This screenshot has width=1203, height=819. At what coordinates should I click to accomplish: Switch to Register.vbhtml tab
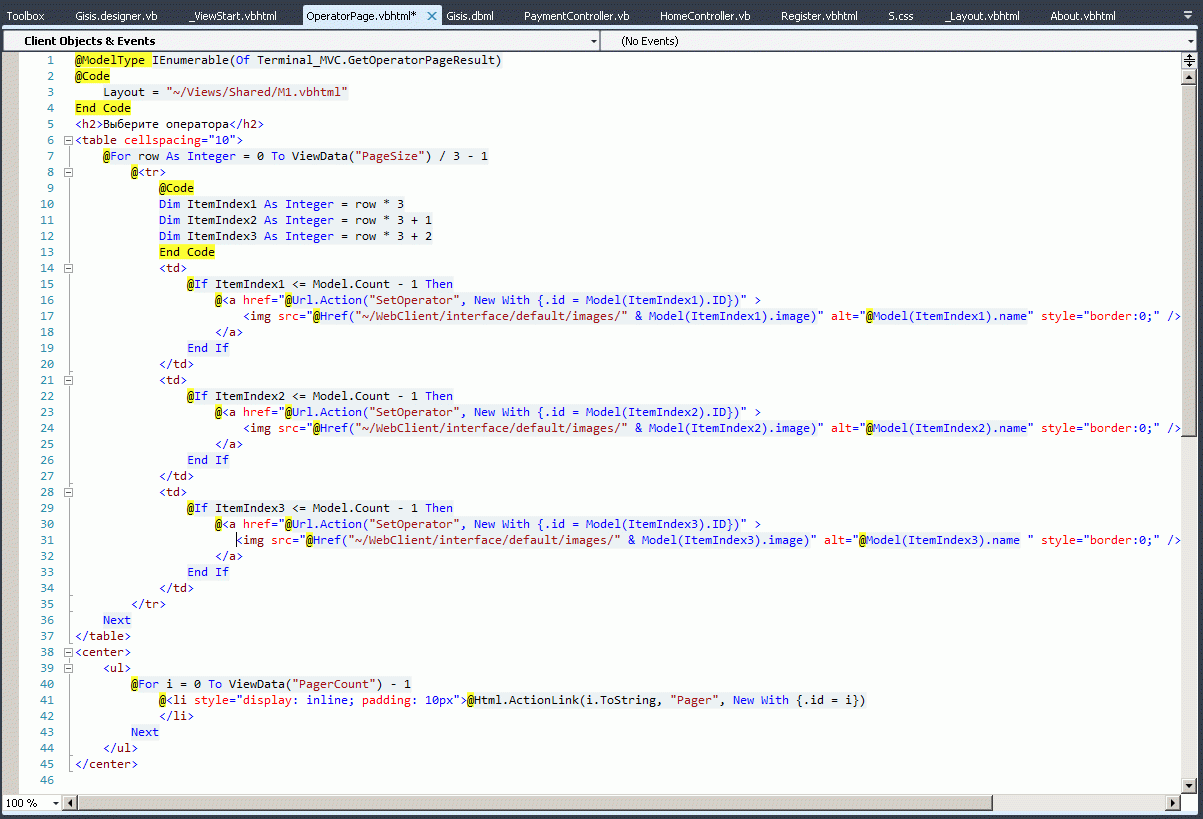click(x=819, y=16)
